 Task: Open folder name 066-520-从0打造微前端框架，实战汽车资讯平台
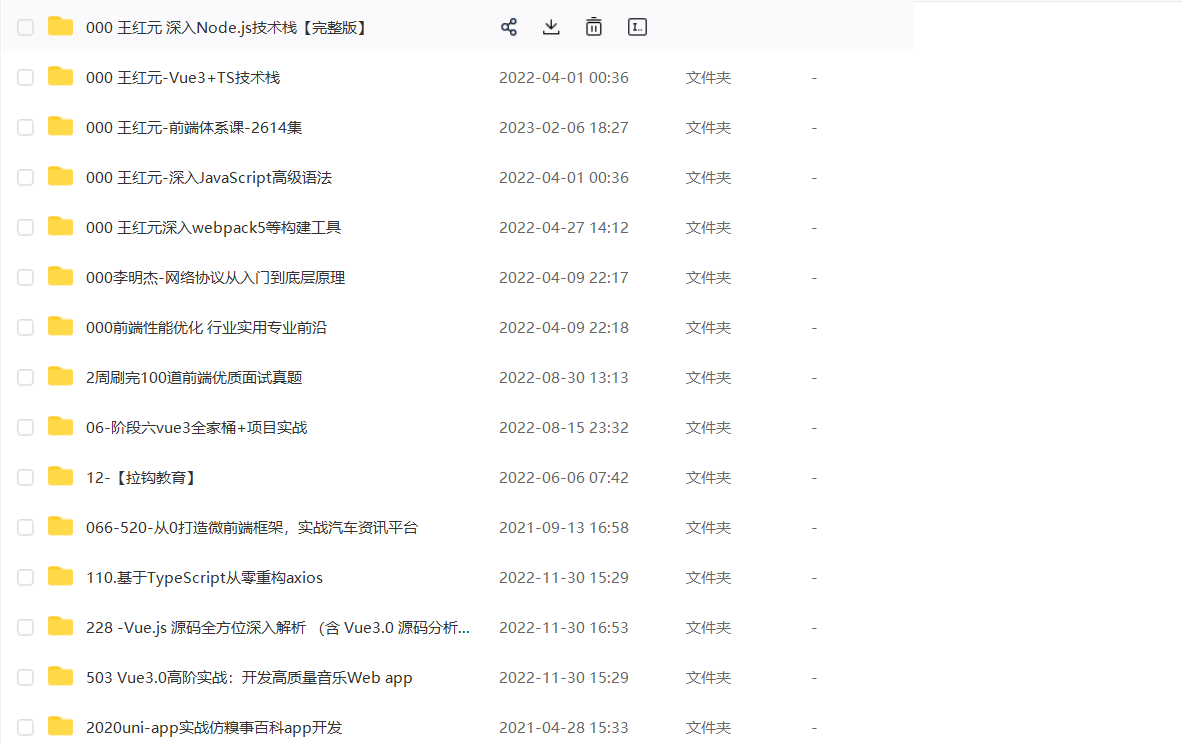click(252, 528)
